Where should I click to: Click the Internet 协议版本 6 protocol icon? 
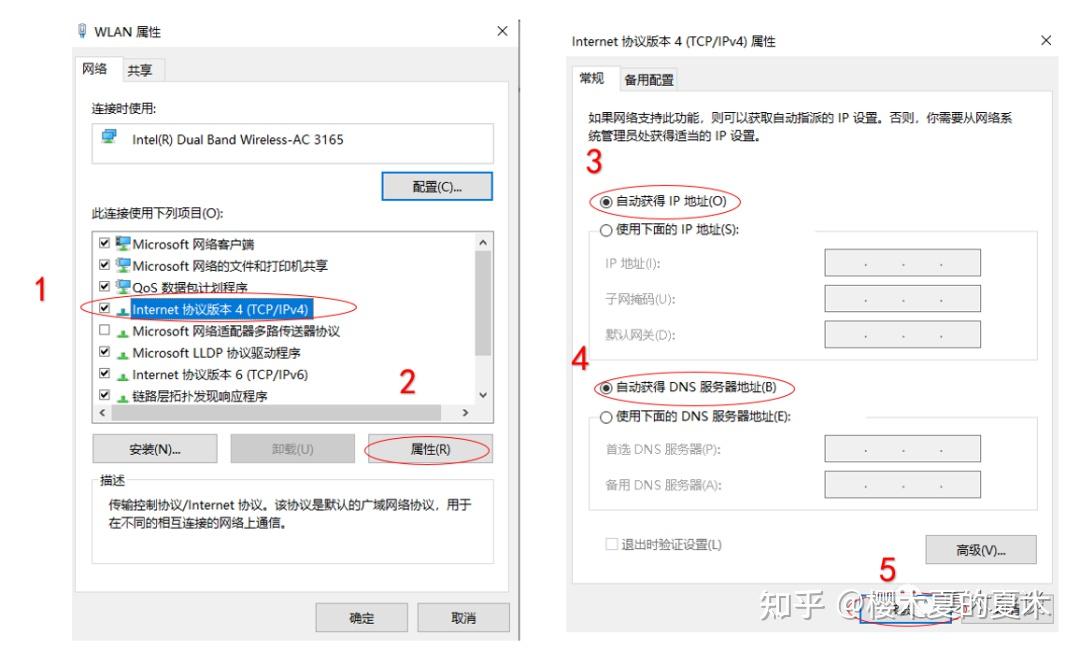pos(123,377)
